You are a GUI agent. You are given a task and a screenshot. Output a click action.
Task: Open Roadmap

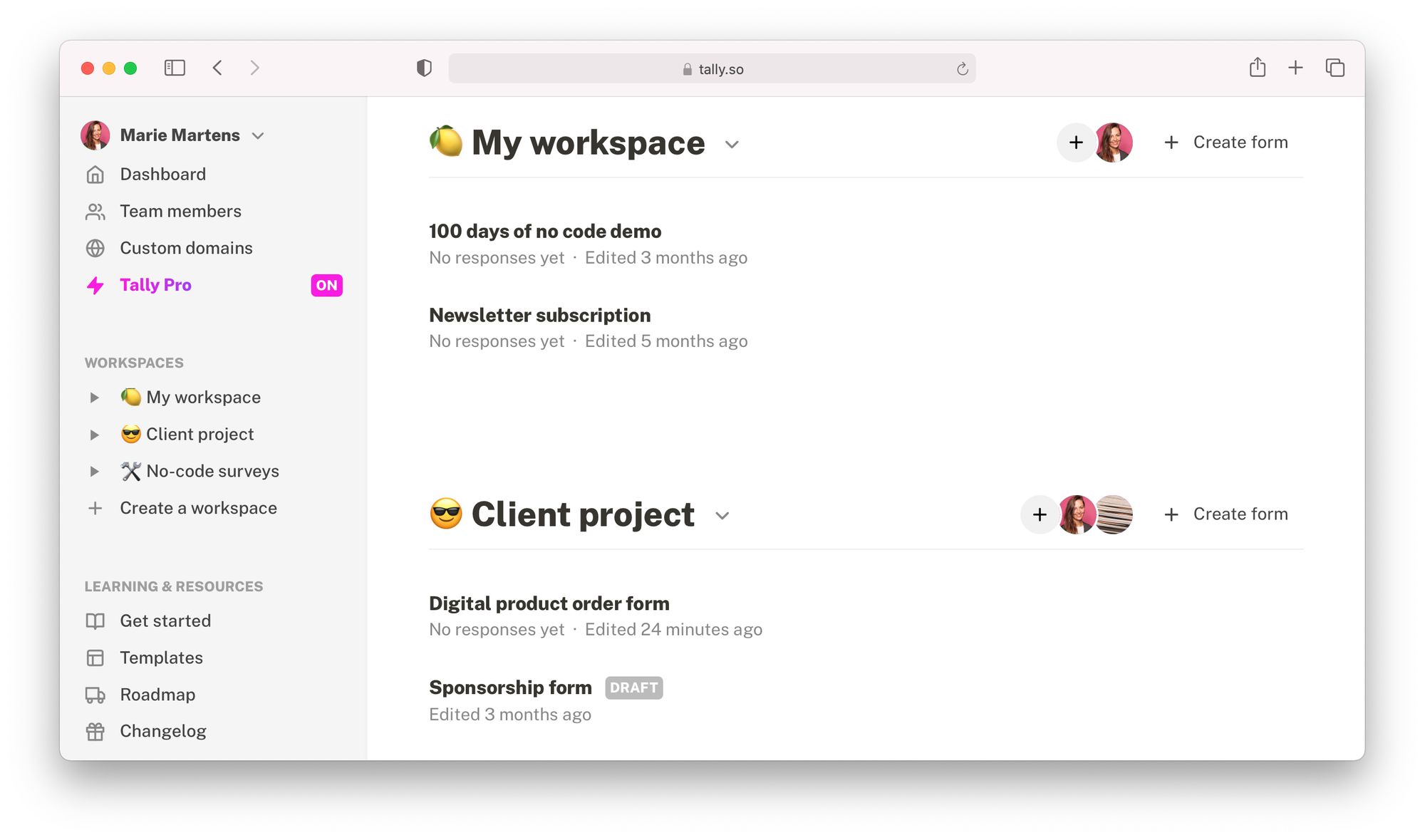(157, 695)
